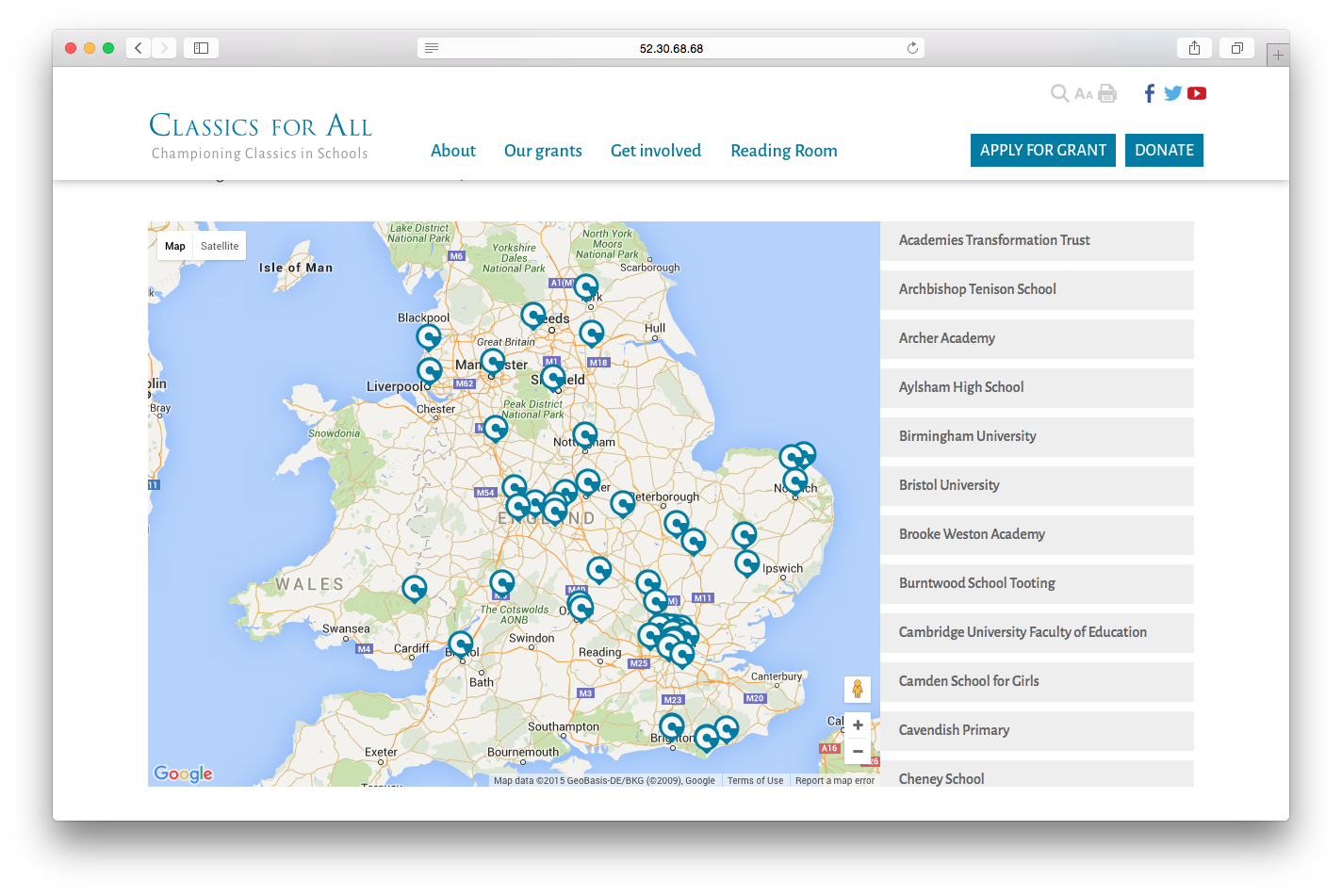1342x896 pixels.
Task: Open the Get involved menu
Action: click(x=656, y=151)
